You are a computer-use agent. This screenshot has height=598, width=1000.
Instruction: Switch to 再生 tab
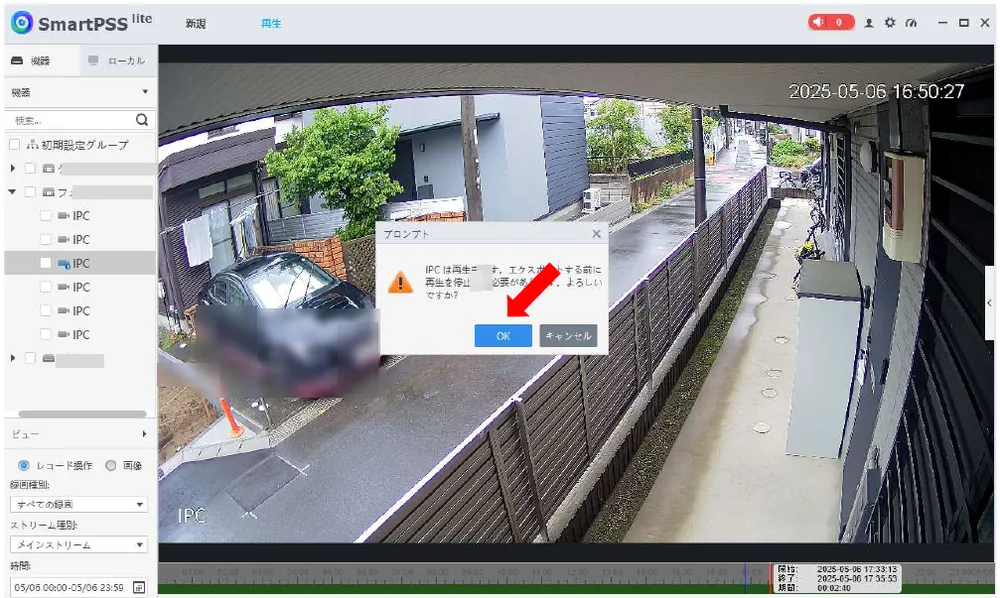click(x=271, y=24)
